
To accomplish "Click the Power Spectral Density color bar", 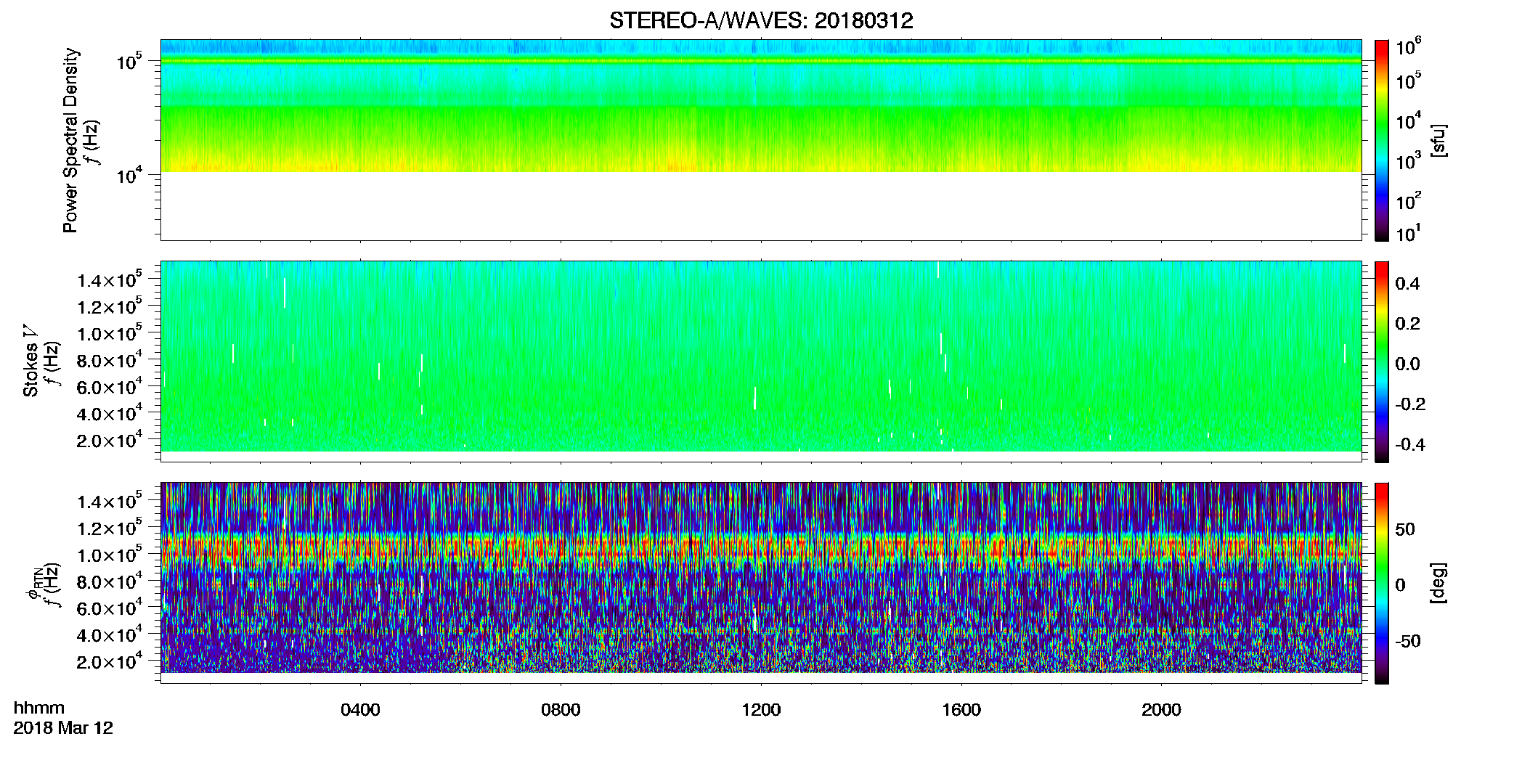I will 1382,140.
